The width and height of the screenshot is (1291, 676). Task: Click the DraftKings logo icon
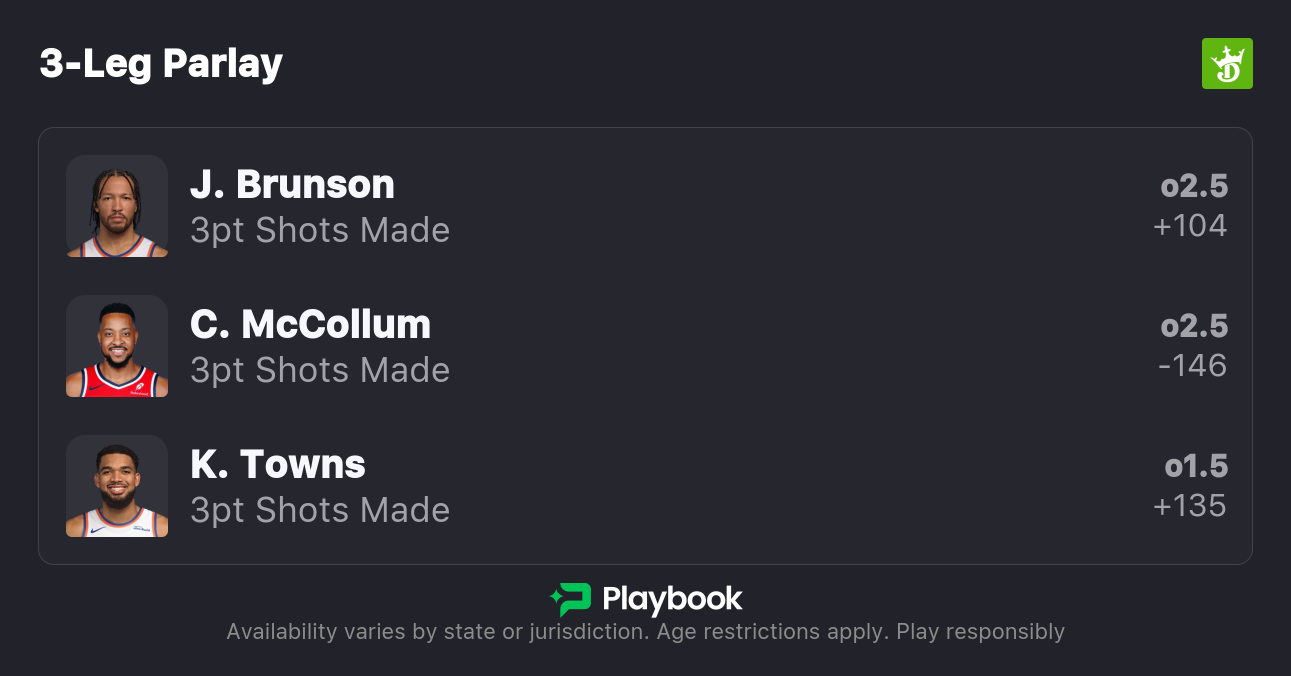pos(1226,64)
